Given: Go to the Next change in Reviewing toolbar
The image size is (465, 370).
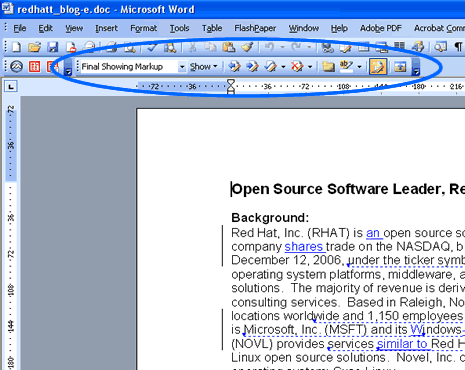Looking at the screenshot, I should coord(252,66).
